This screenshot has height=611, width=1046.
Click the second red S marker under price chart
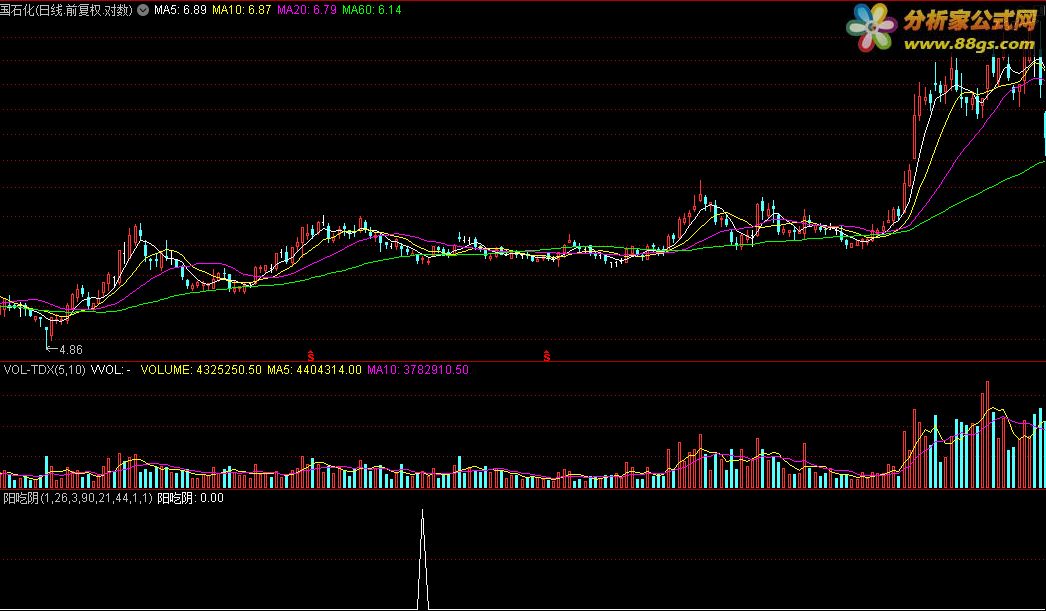[x=547, y=356]
